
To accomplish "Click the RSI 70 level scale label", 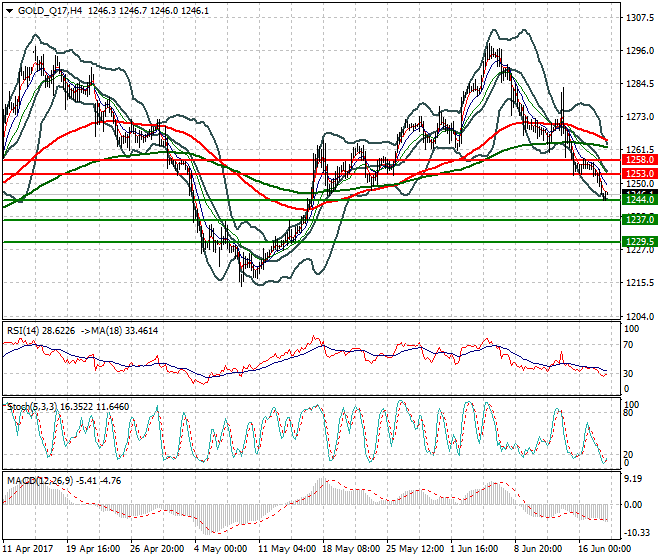I will [628, 345].
